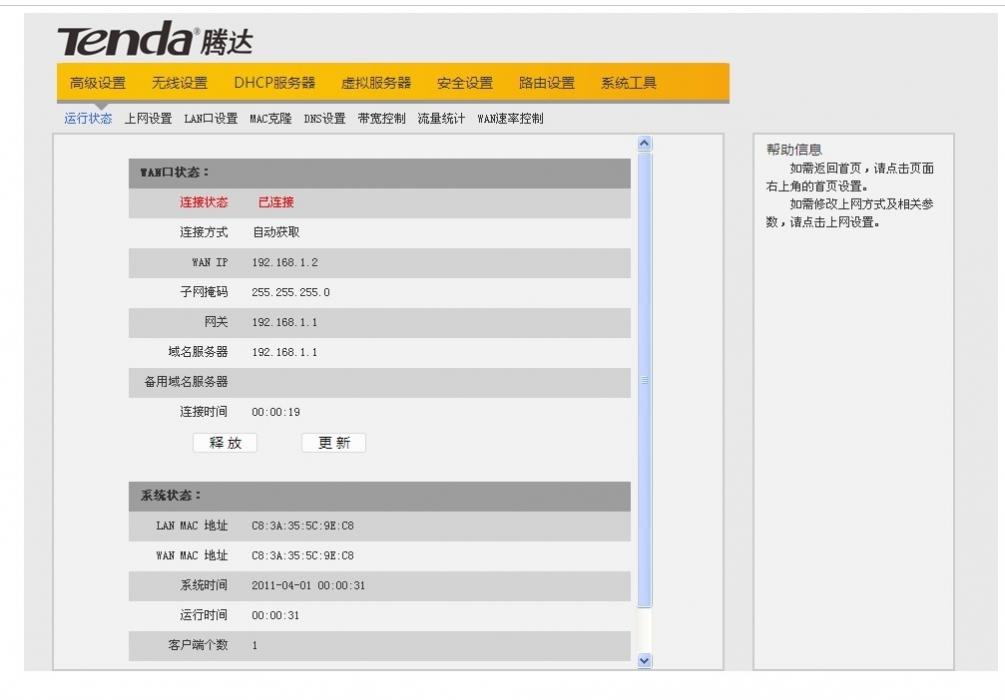Switch to the DNS设置 sub-tab
The width and height of the screenshot is (1005, 700).
pyautogui.click(x=325, y=119)
